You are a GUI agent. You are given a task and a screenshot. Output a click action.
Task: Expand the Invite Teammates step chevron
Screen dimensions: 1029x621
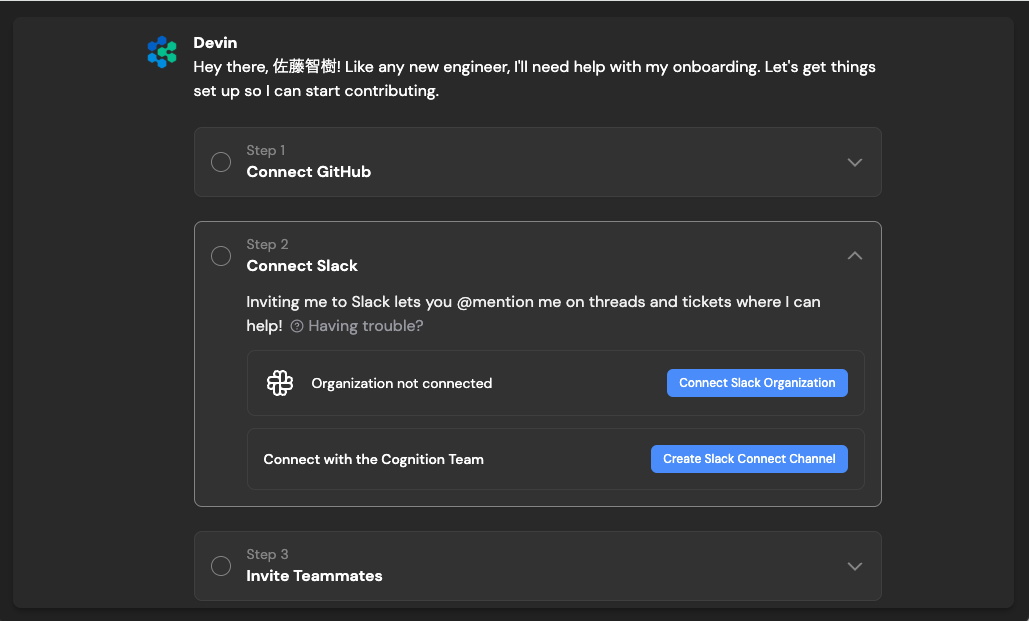pos(854,566)
